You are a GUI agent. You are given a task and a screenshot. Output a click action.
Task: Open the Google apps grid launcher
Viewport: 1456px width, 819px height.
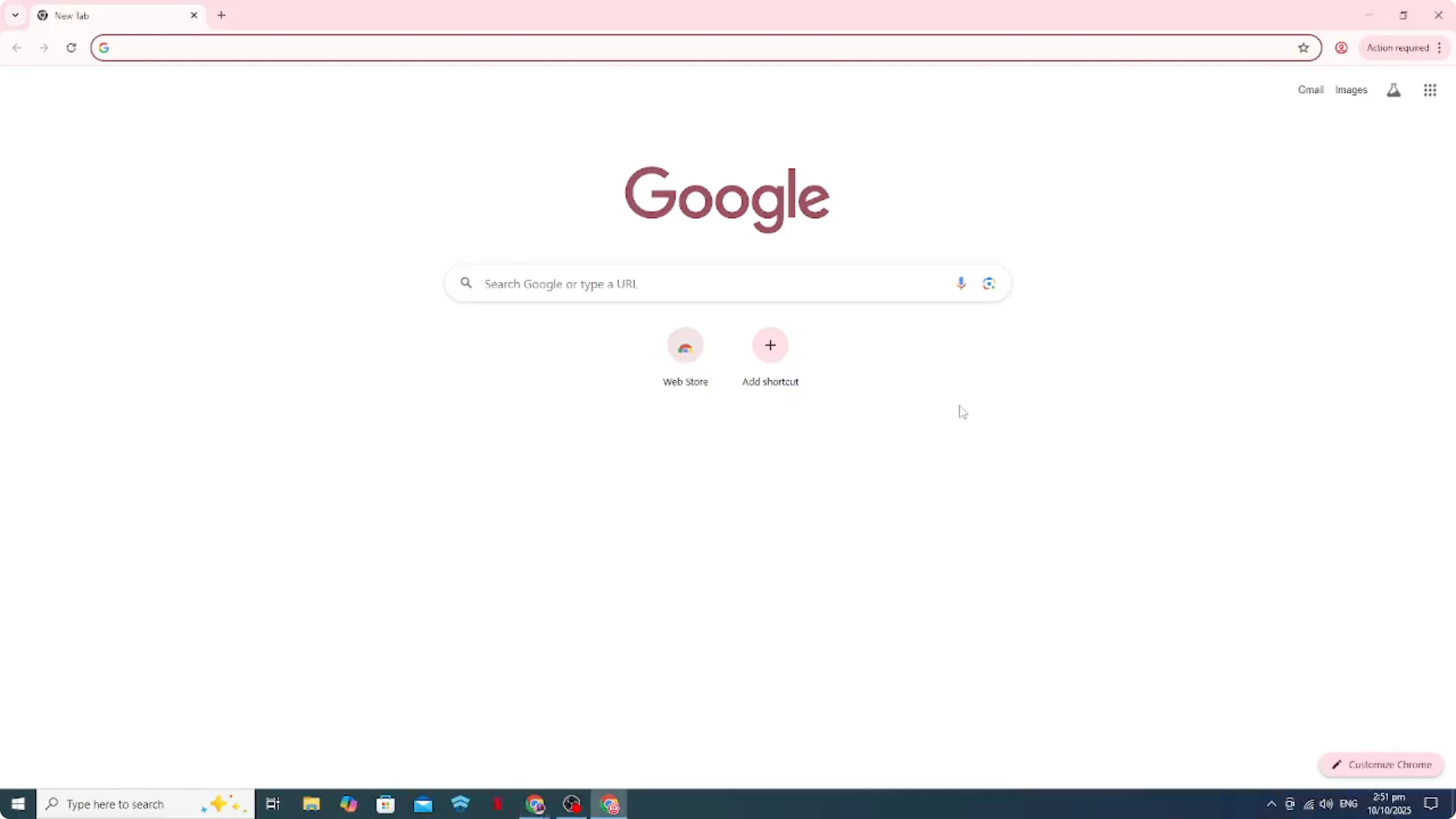1429,90
